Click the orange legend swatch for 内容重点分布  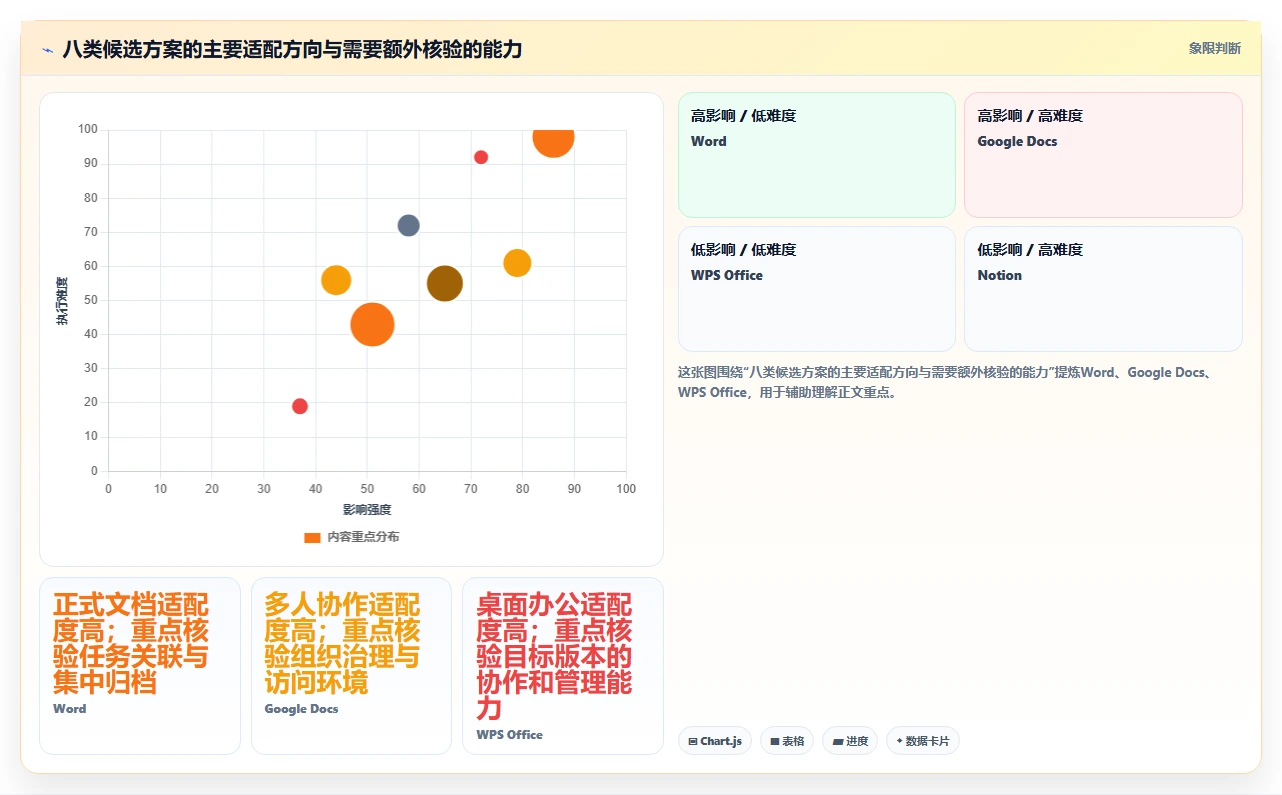click(312, 537)
